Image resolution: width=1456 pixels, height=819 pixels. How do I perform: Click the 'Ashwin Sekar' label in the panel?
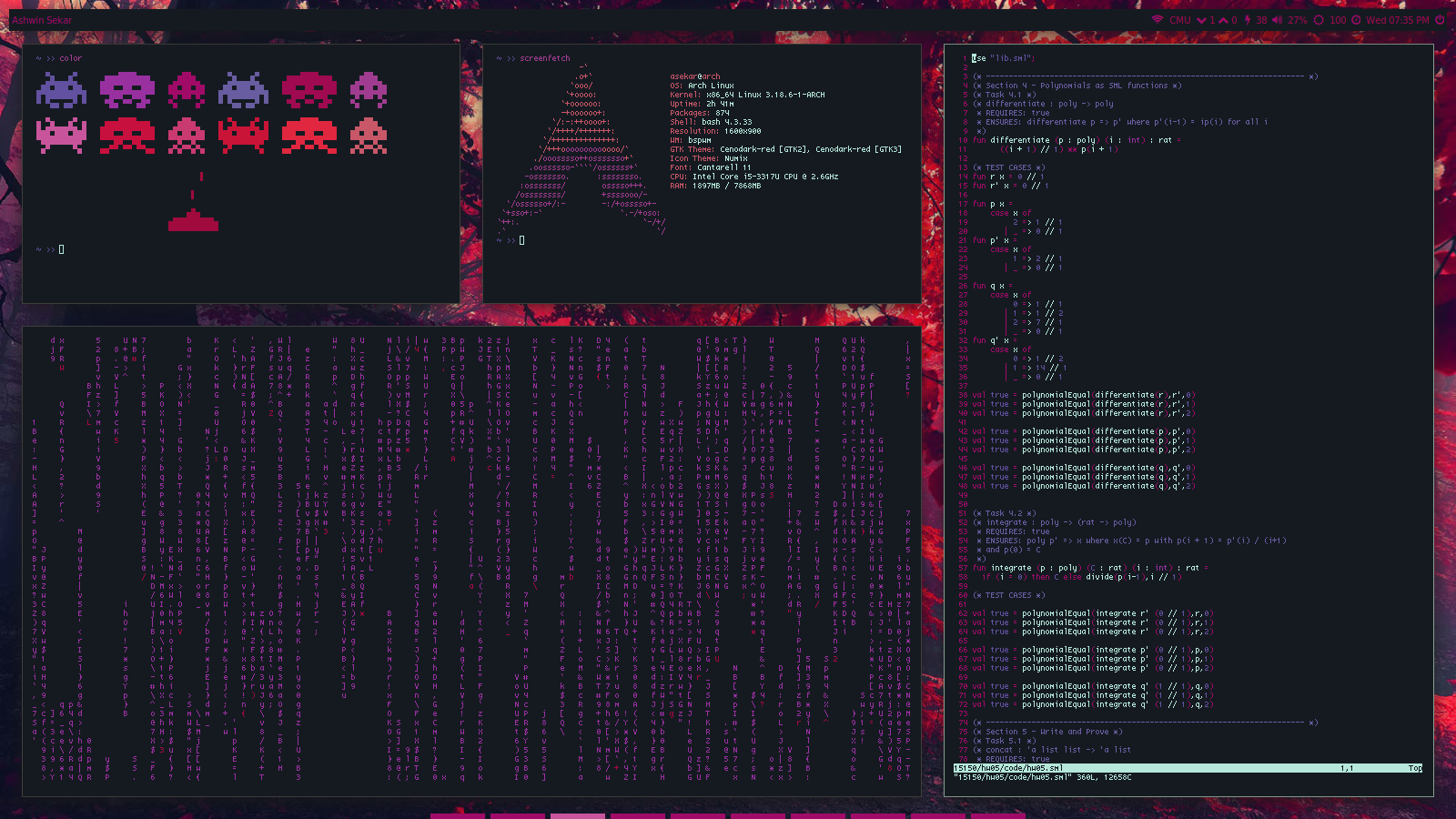click(42, 20)
